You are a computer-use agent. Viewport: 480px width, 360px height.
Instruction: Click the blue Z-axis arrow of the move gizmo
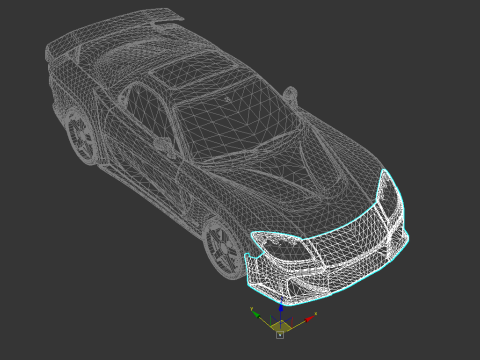click(281, 307)
